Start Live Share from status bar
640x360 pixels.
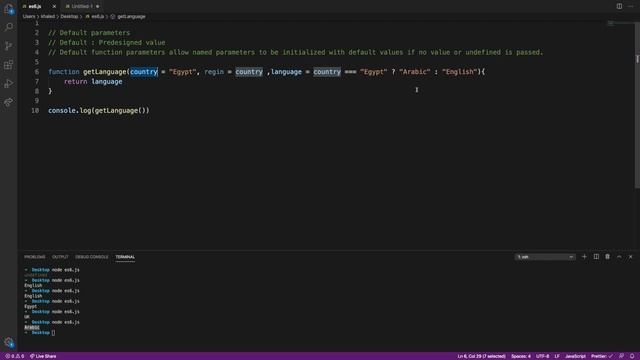point(43,356)
